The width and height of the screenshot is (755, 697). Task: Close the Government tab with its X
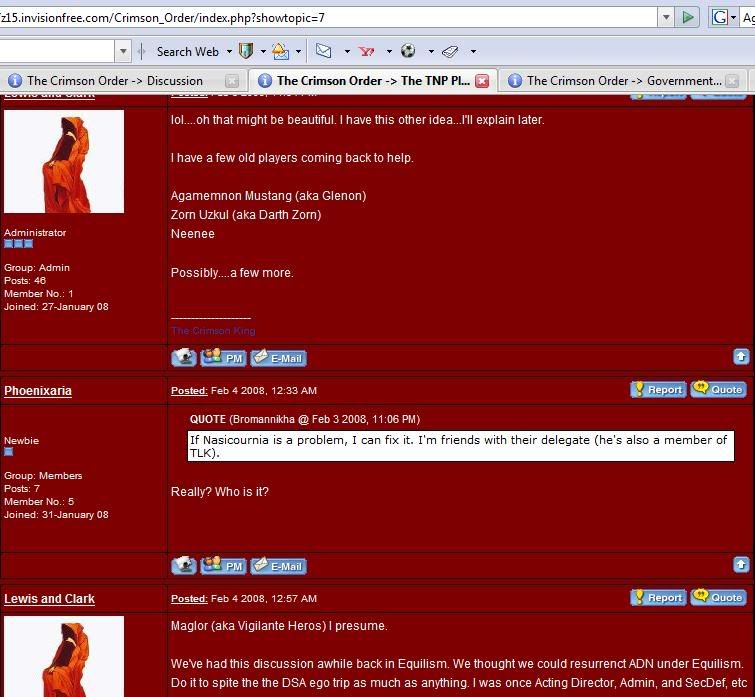click(732, 81)
